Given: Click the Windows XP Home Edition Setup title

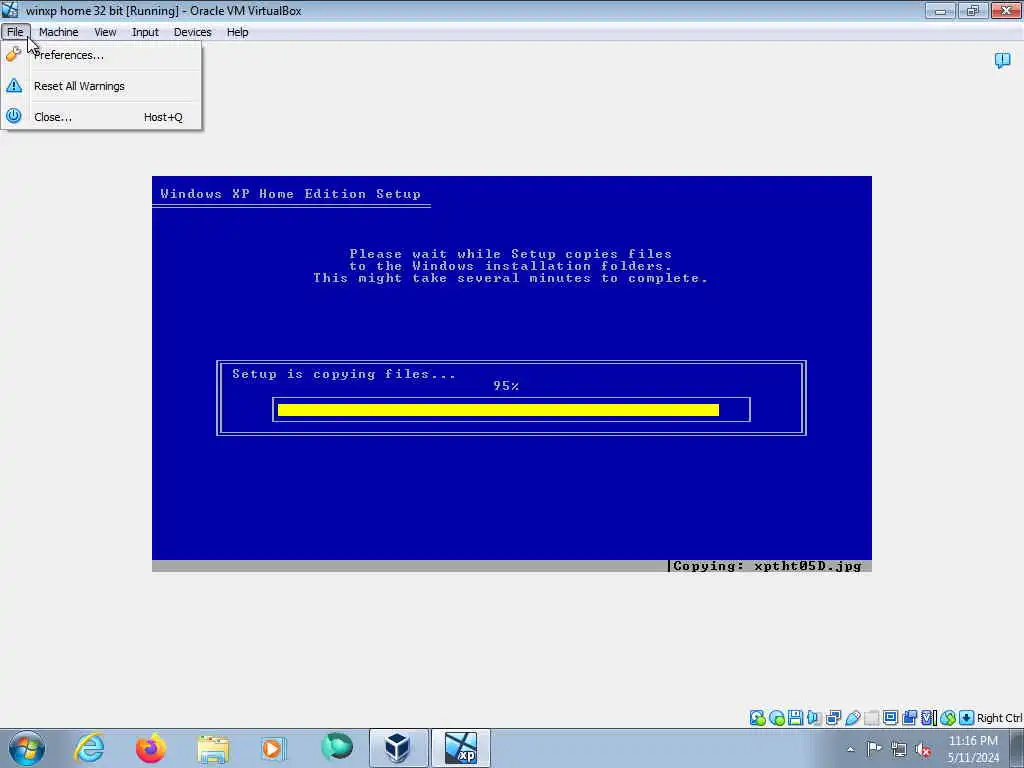Looking at the screenshot, I should [x=291, y=194].
